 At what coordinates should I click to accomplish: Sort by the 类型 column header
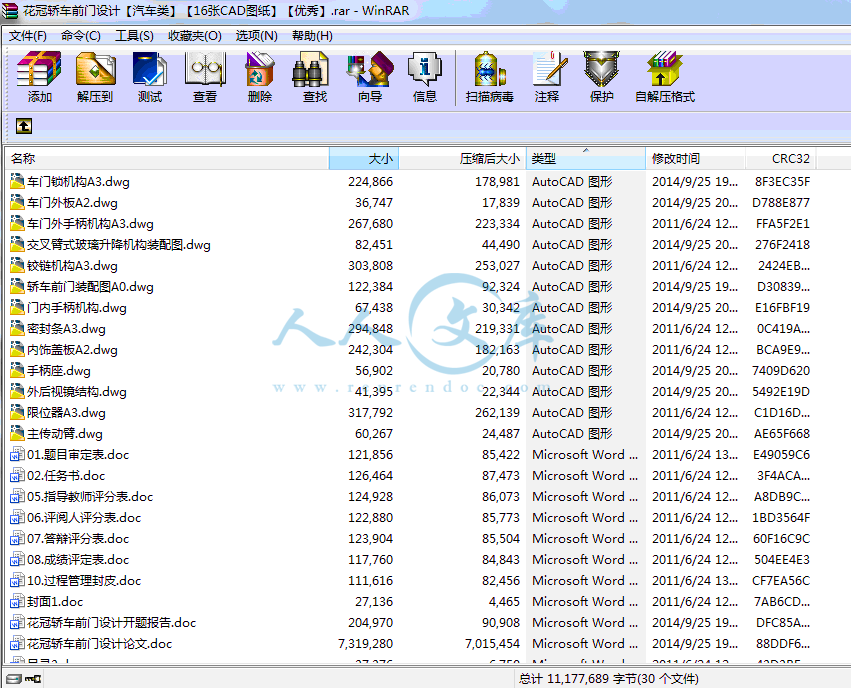click(x=586, y=158)
